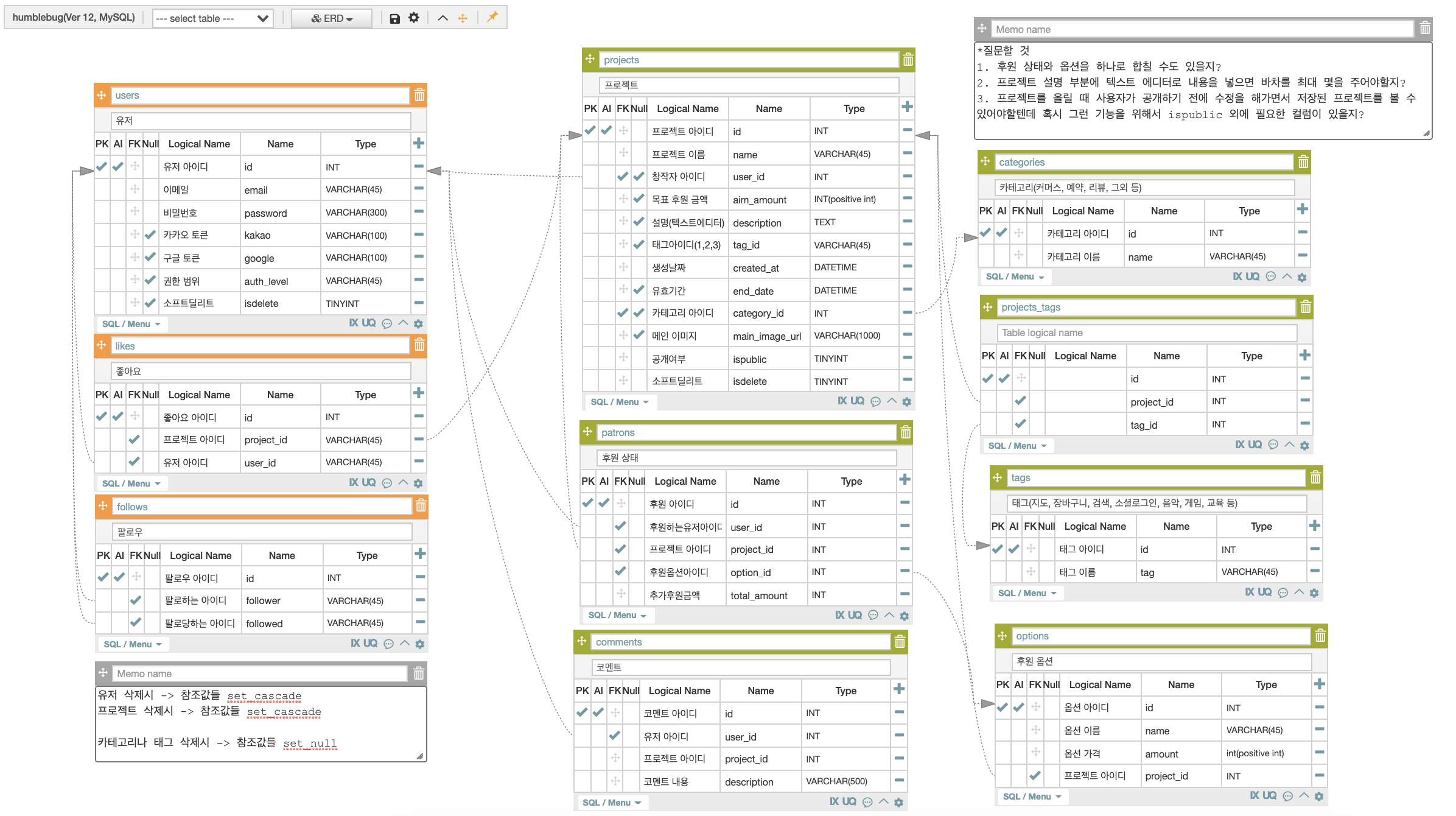Click the trash icon on tags table

coord(1315,477)
